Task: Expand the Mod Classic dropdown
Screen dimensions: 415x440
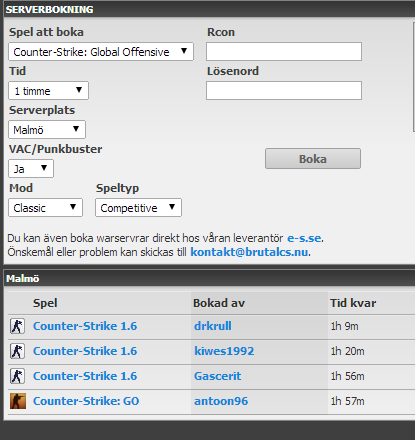Action: point(45,208)
